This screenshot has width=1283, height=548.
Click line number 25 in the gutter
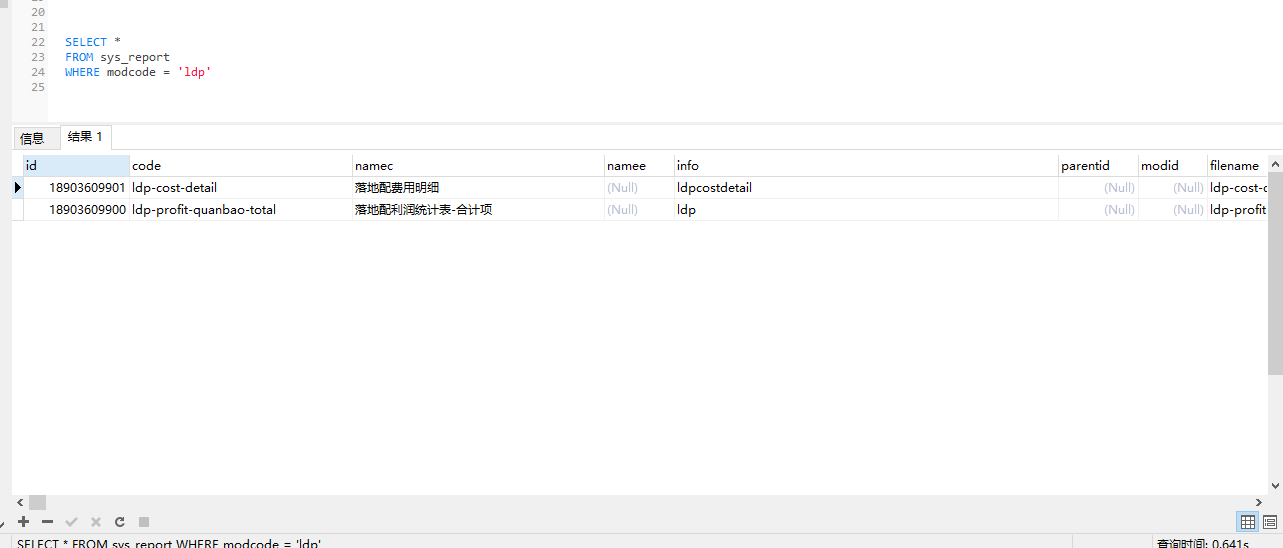pyautogui.click(x=38, y=87)
